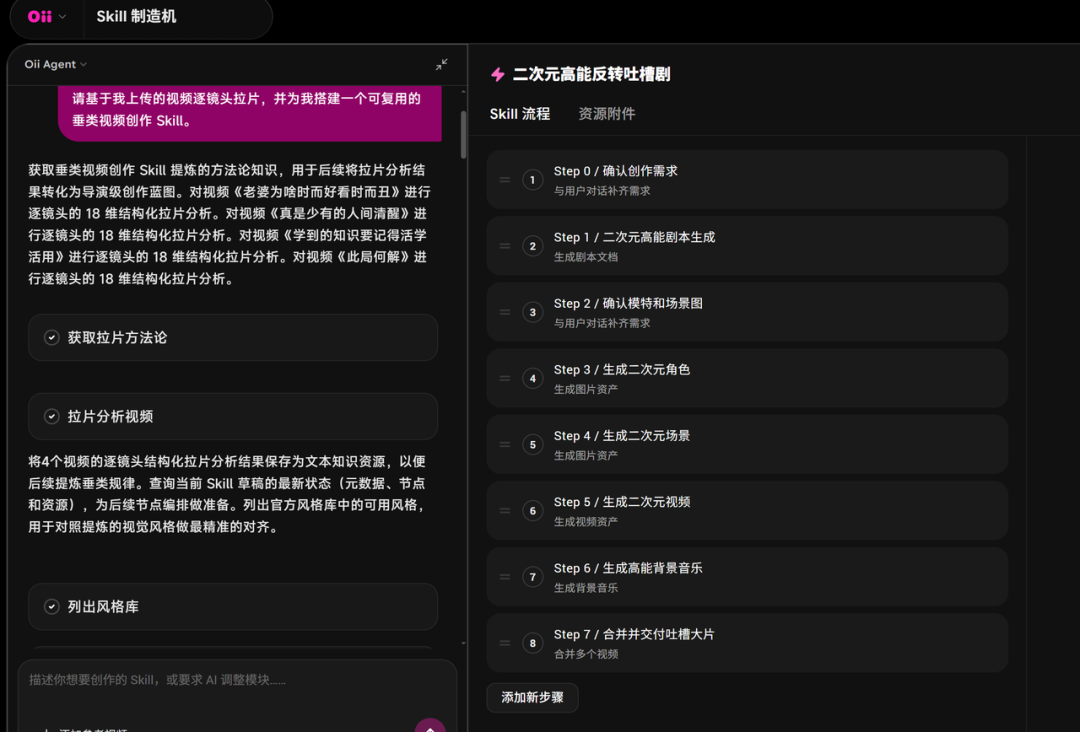Open Step 0 / 确认创作需求
The width and height of the screenshot is (1080, 732).
tap(747, 180)
